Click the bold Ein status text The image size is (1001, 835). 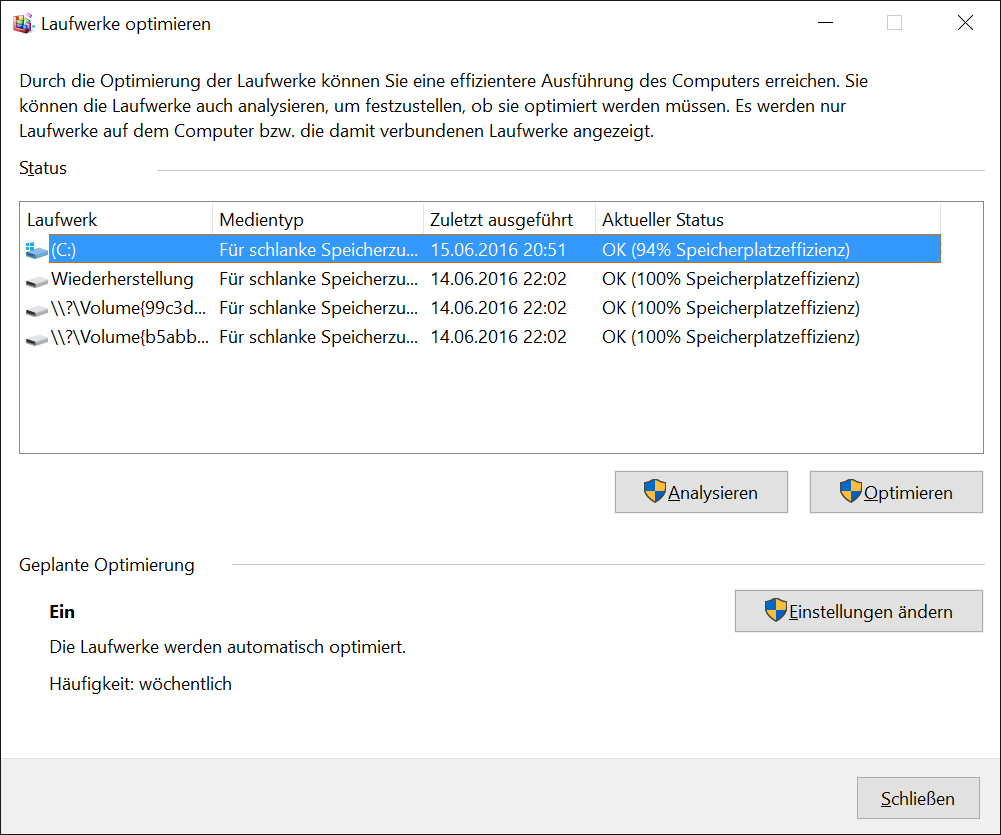pos(62,612)
